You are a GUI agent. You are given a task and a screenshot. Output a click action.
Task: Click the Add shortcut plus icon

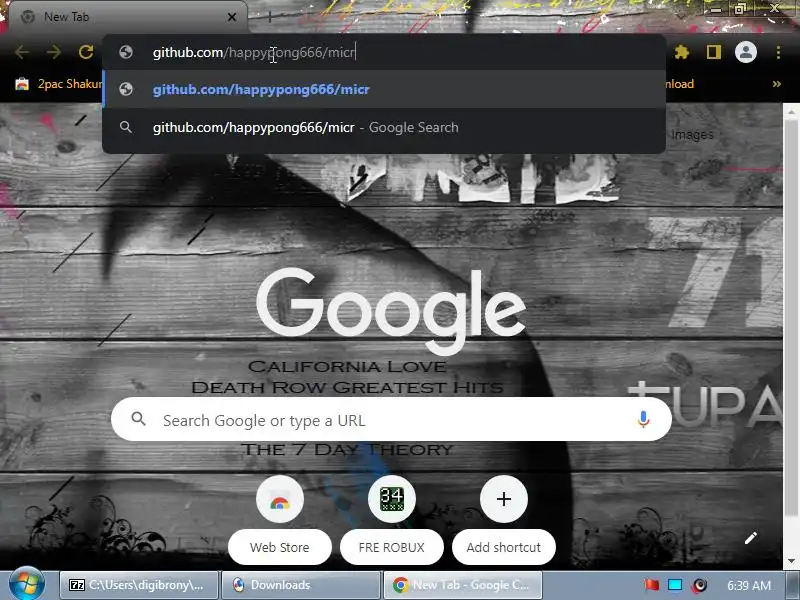pyautogui.click(x=504, y=499)
